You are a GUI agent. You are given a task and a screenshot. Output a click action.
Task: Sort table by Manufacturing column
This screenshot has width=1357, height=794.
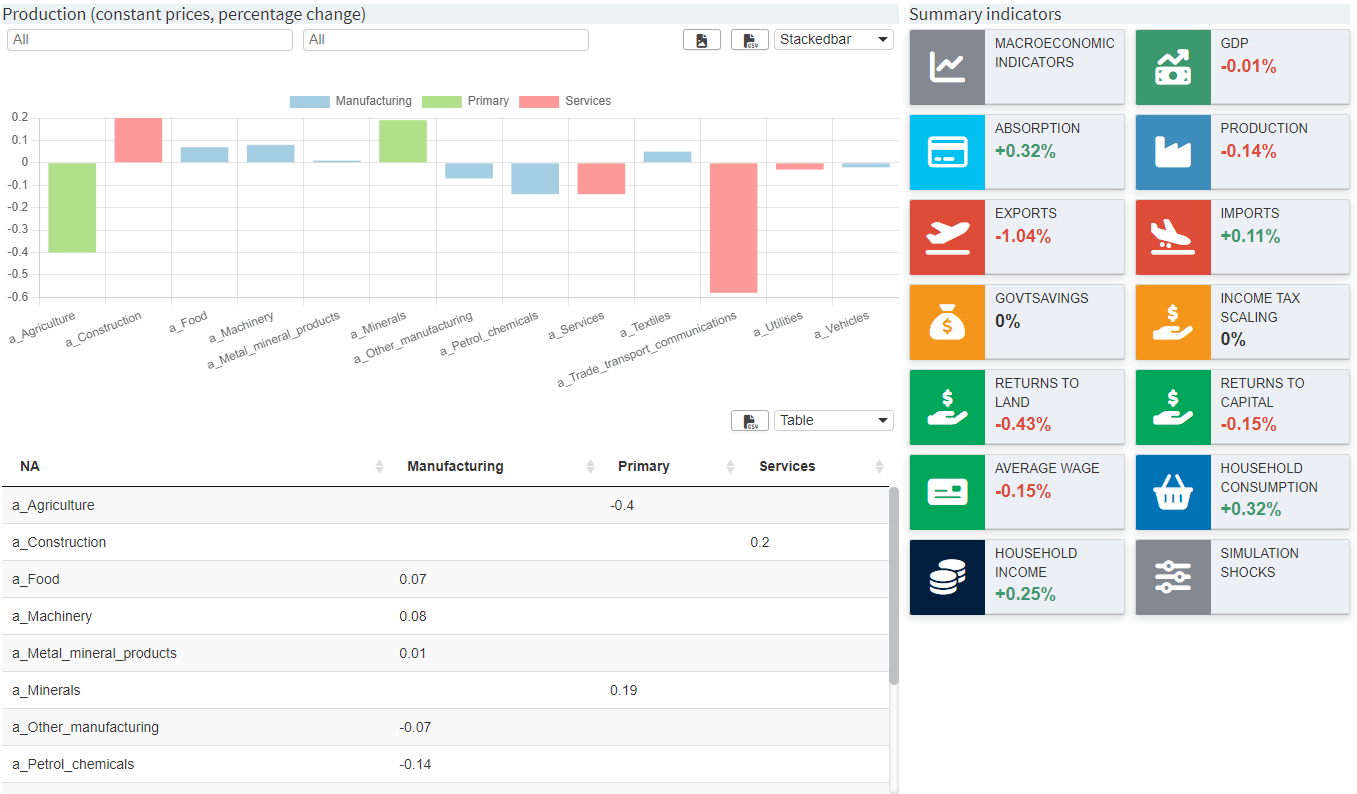456,467
